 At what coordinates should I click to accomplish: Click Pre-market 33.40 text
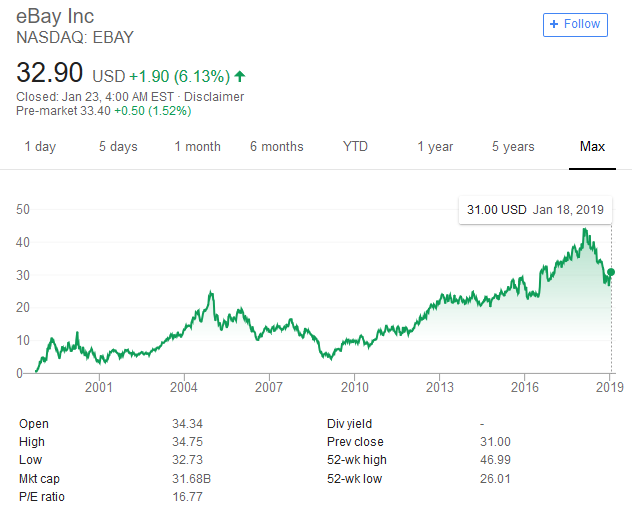63,111
